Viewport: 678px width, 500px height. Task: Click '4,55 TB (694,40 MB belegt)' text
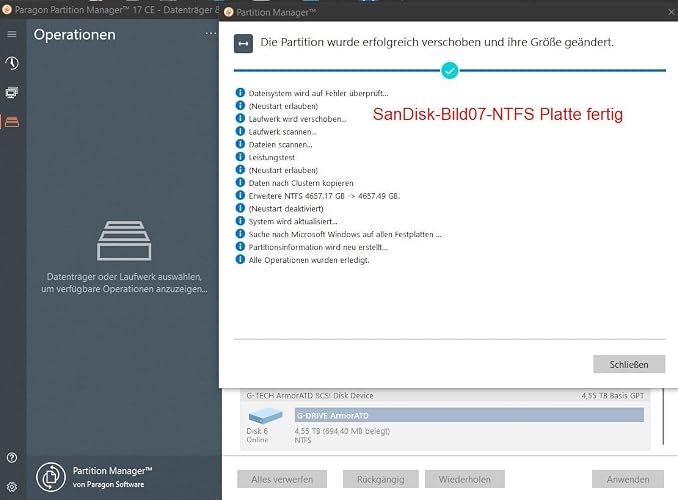tap(342, 431)
